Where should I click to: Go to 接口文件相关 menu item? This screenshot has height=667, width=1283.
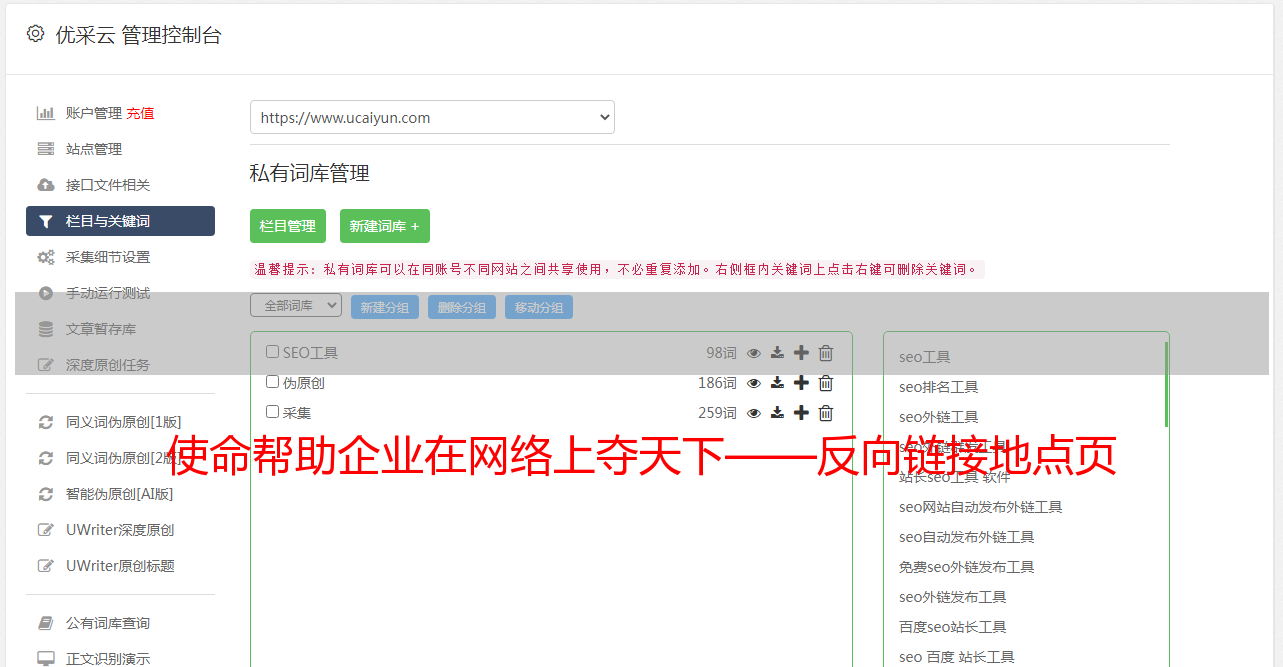click(108, 185)
